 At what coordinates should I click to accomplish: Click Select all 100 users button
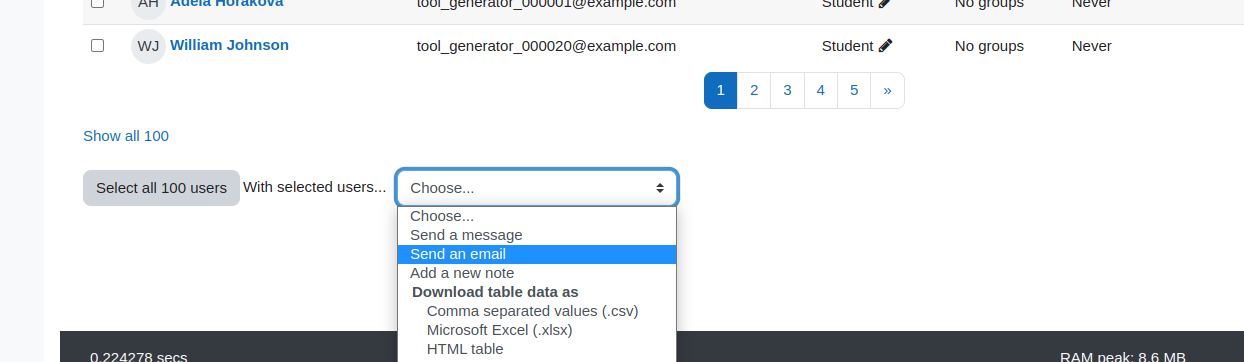tap(161, 188)
